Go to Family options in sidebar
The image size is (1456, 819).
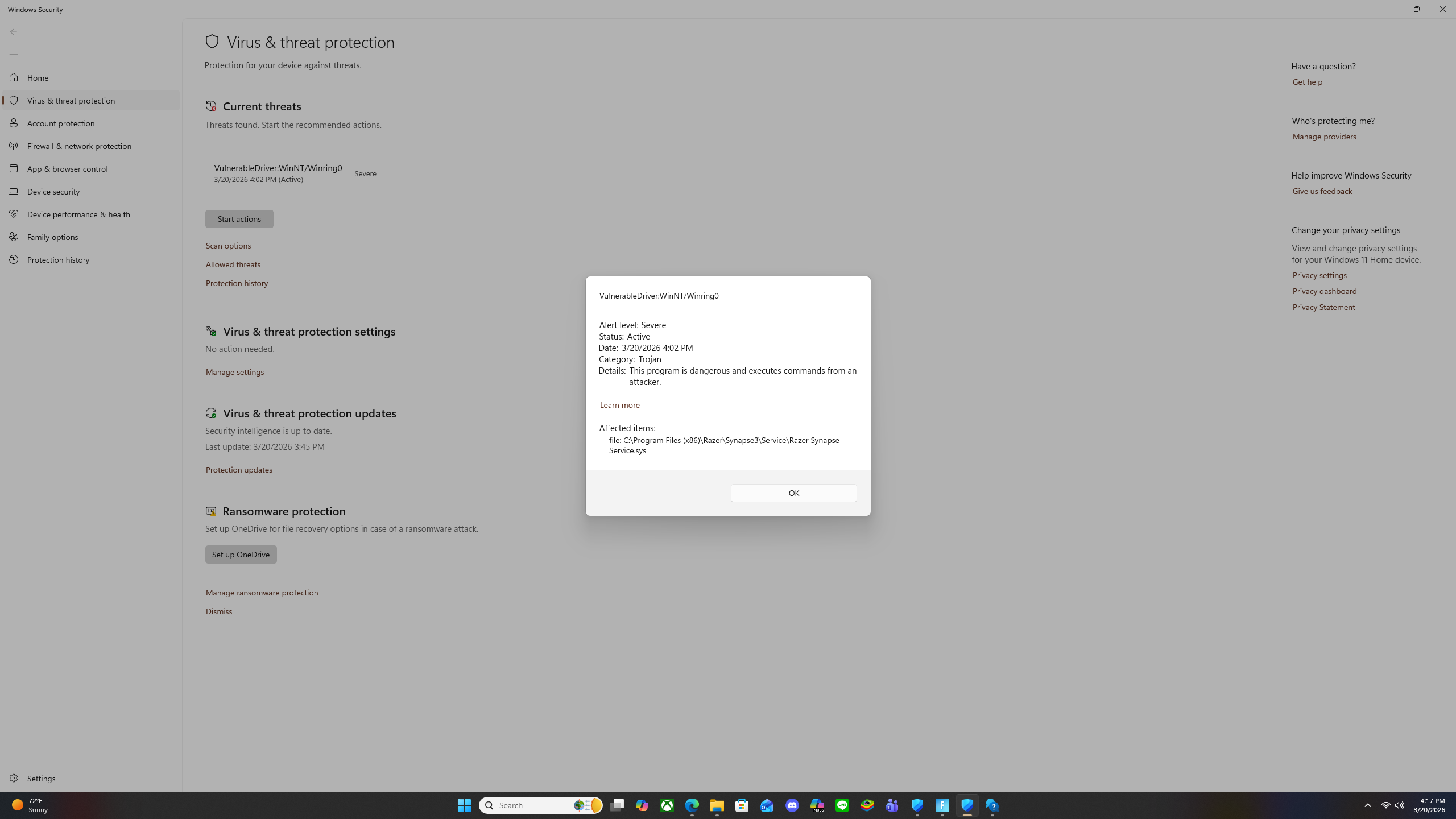pyautogui.click(x=52, y=237)
